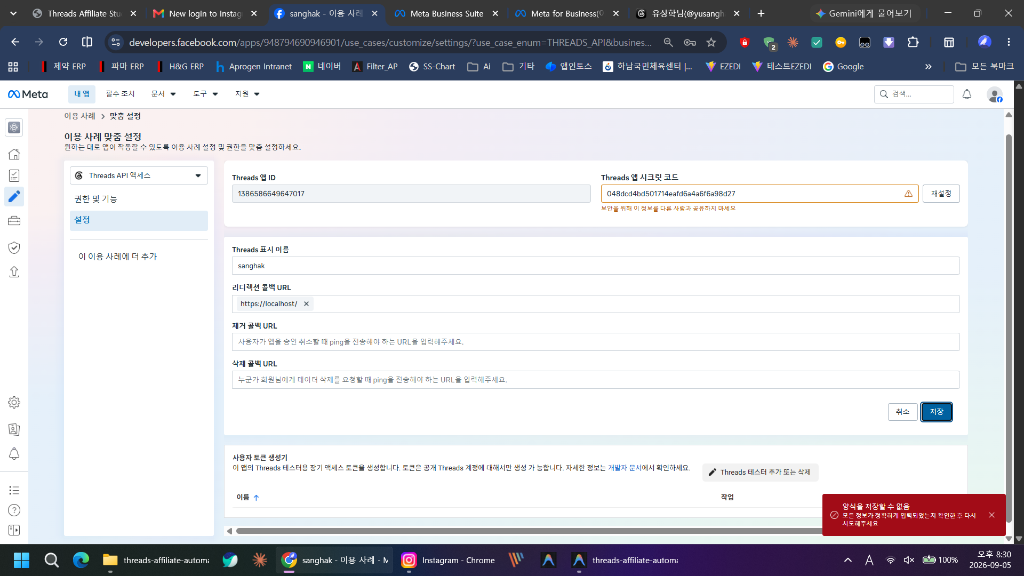Switch to the Meta Business Suite tab
This screenshot has width=1024, height=576.
(x=447, y=13)
